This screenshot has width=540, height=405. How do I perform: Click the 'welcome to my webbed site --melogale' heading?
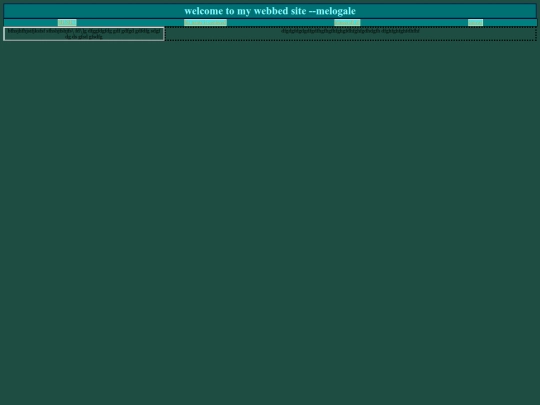click(270, 11)
